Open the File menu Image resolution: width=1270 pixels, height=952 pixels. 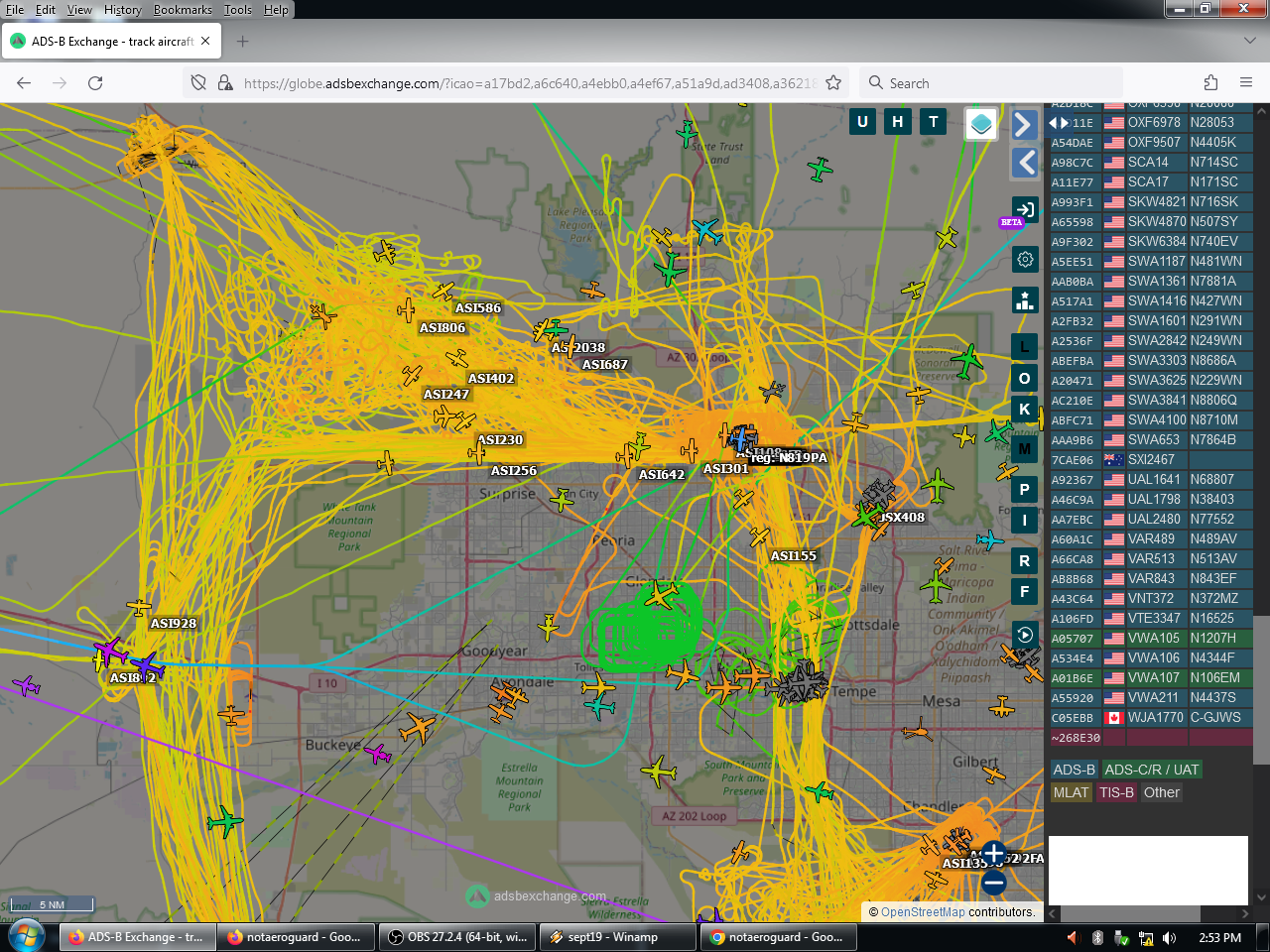(15, 10)
